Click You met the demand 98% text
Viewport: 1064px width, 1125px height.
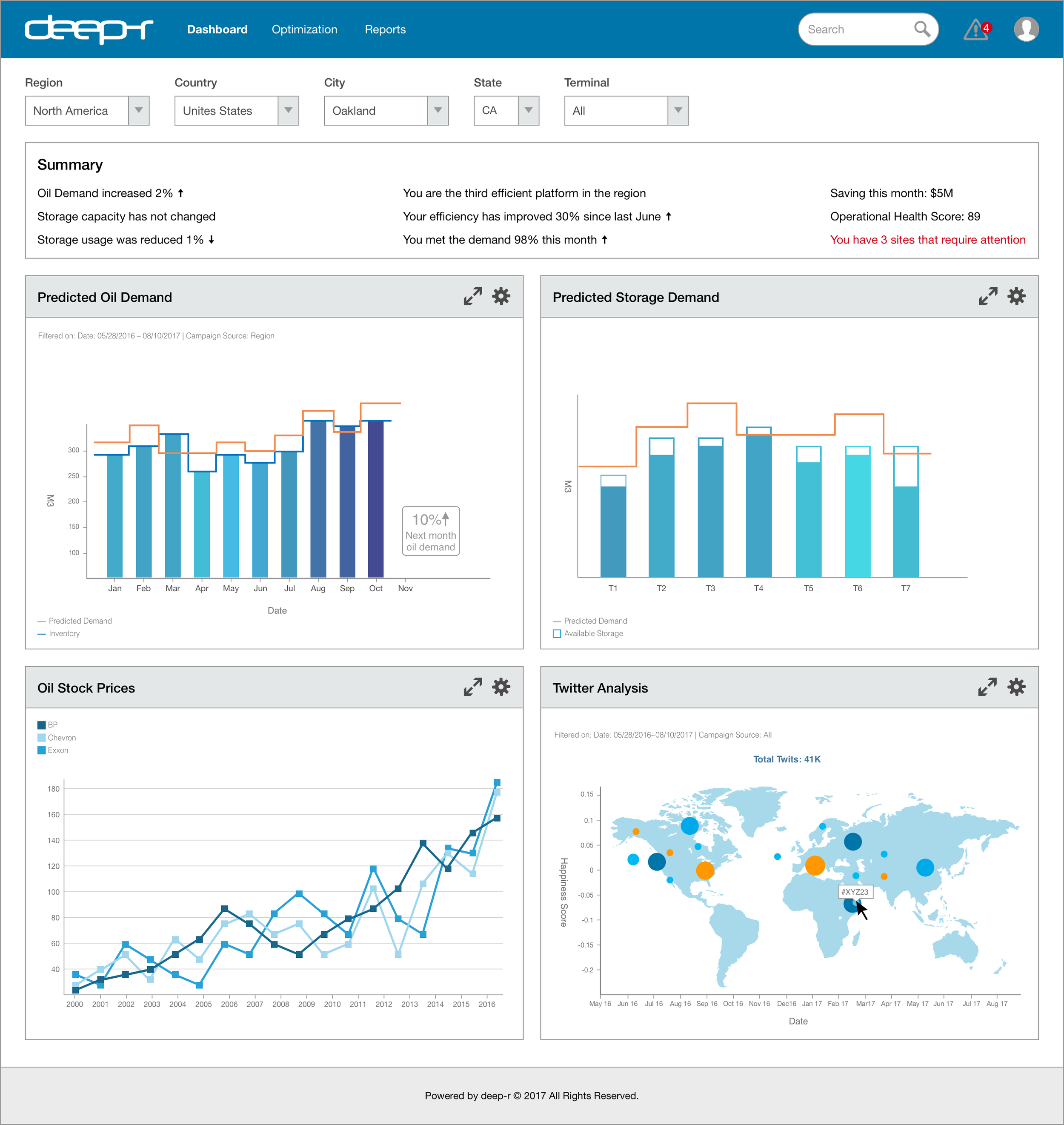click(500, 240)
